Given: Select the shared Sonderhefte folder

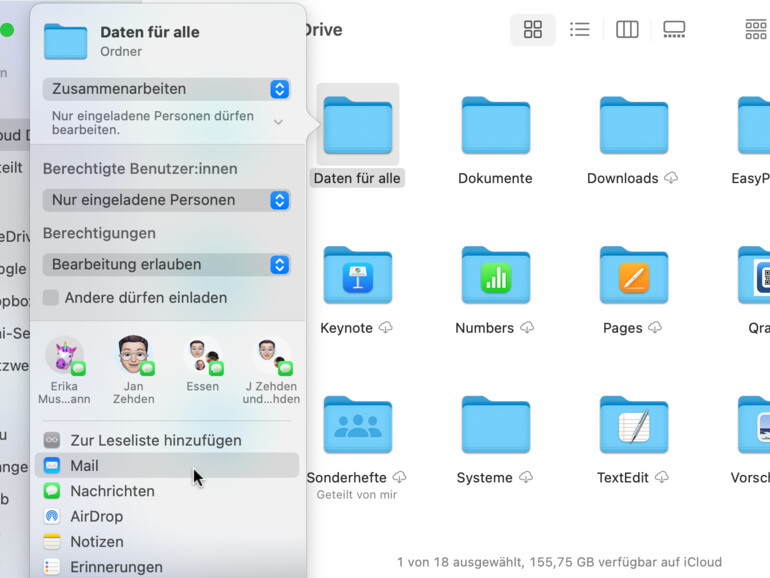Looking at the screenshot, I should [358, 425].
